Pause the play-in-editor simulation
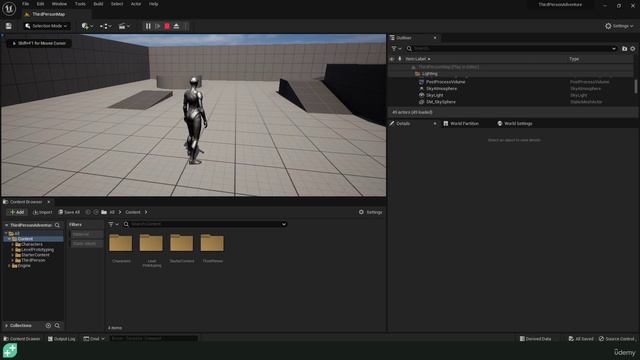 [x=148, y=26]
